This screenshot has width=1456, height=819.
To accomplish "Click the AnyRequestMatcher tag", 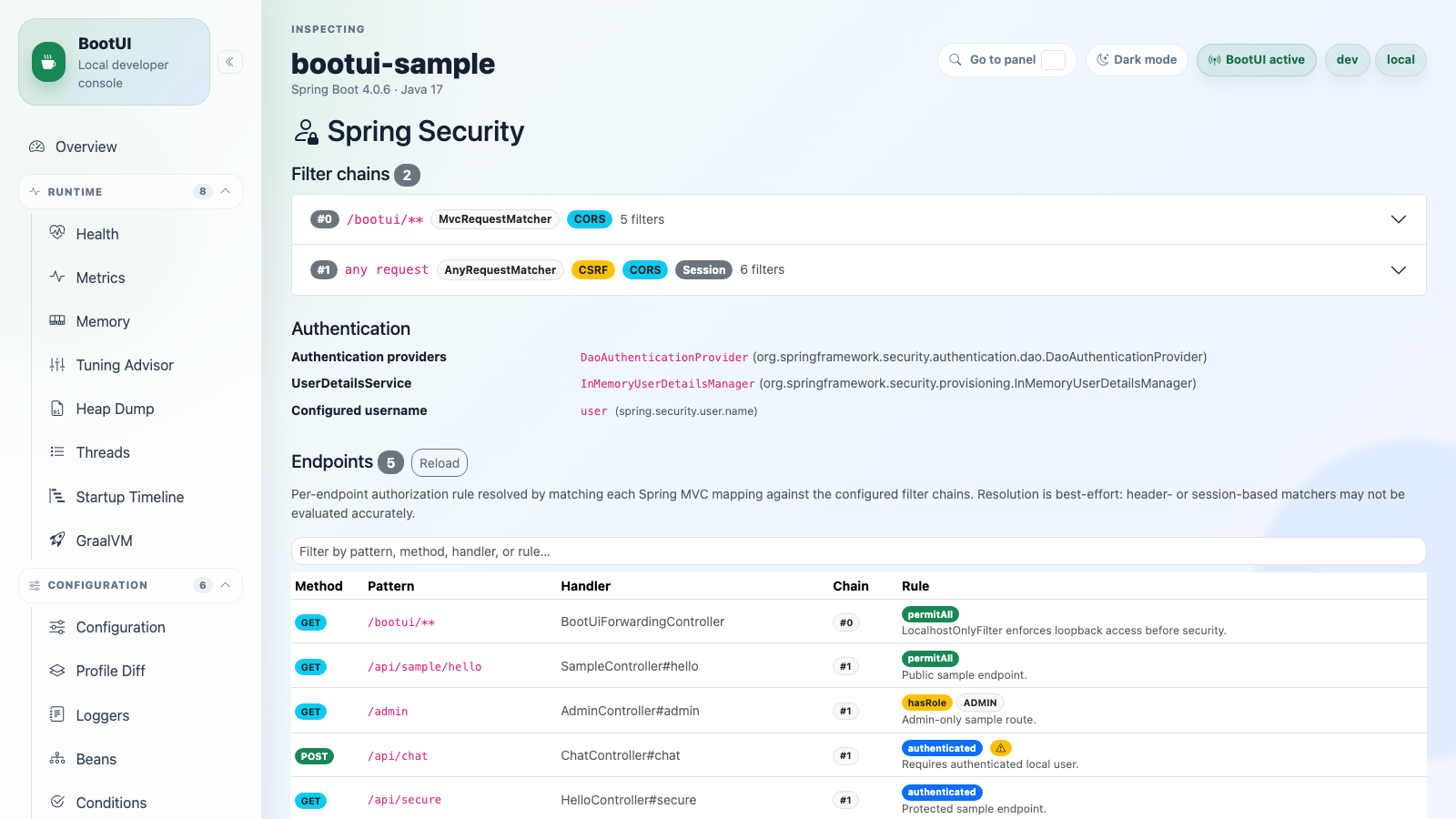I will [x=500, y=270].
